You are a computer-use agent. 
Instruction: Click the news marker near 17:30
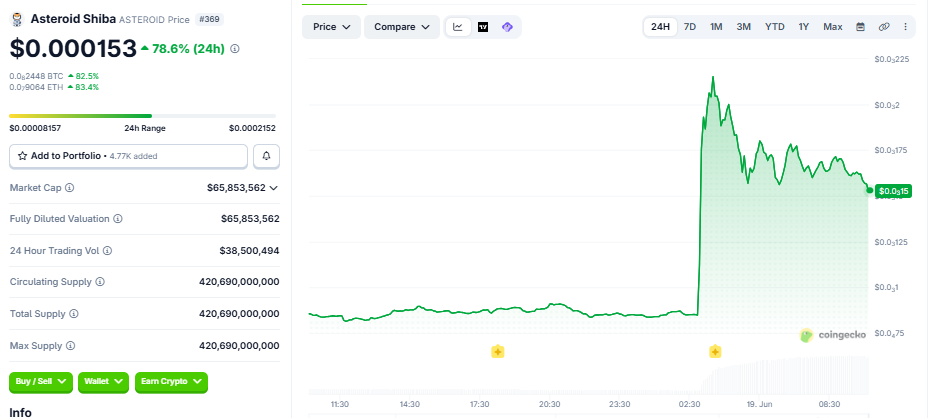click(498, 352)
